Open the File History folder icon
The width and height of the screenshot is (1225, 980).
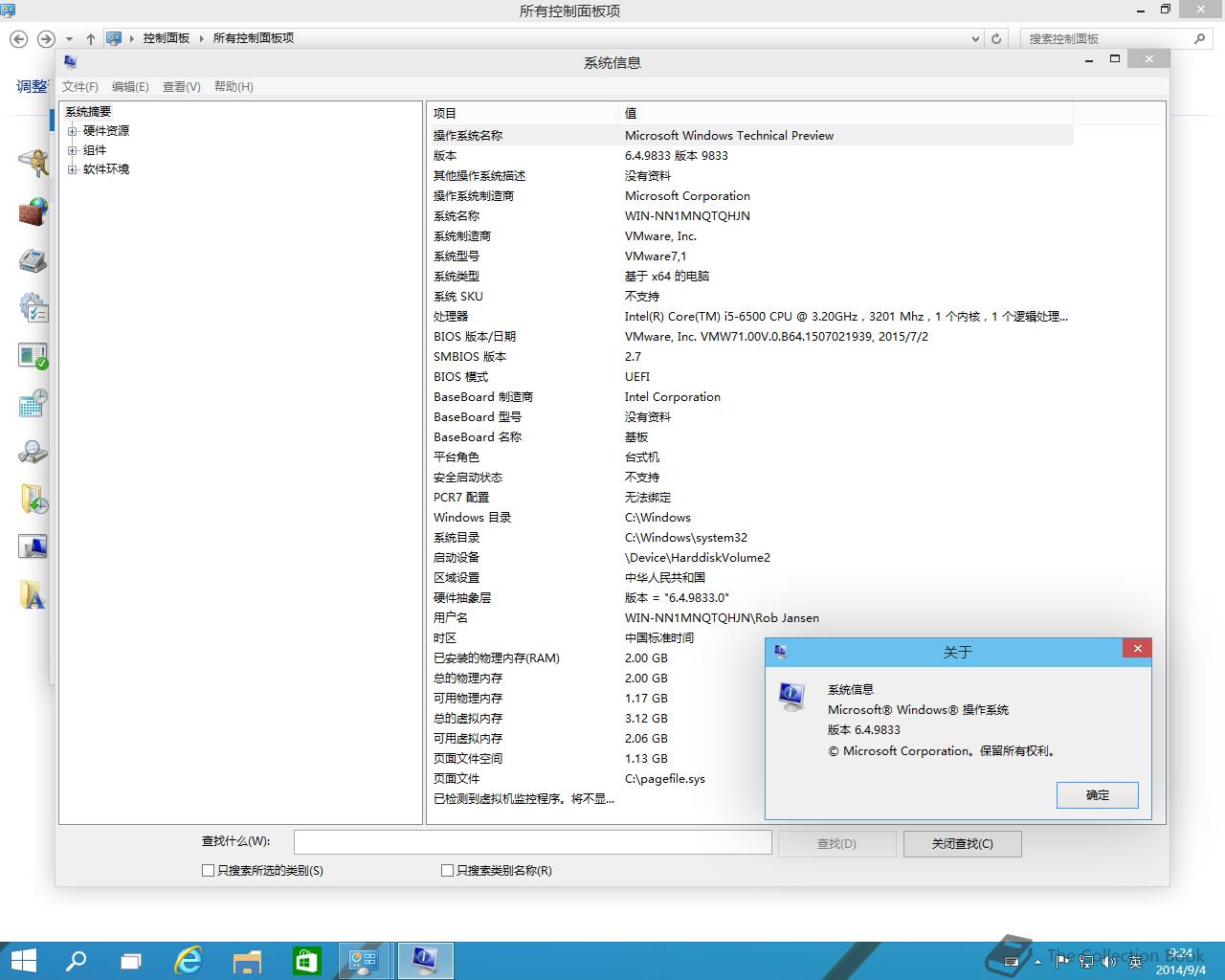point(33,500)
